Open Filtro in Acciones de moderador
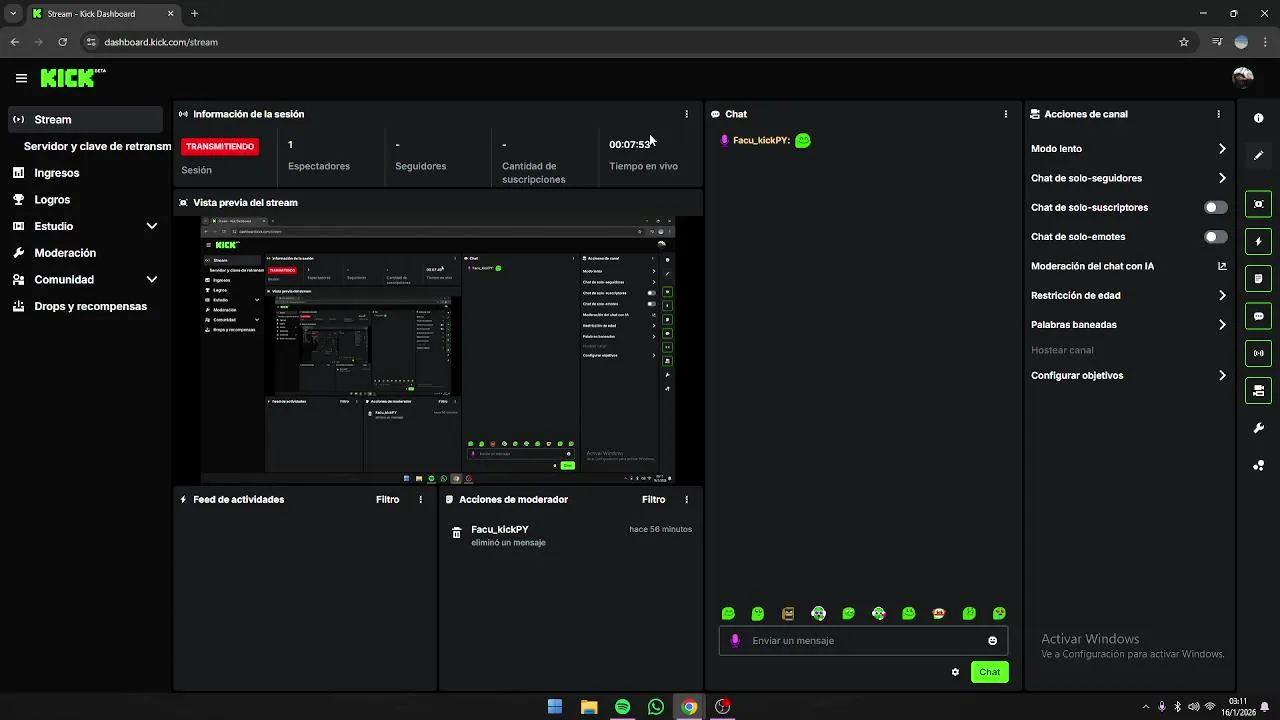Viewport: 1280px width, 720px height. tap(653, 499)
